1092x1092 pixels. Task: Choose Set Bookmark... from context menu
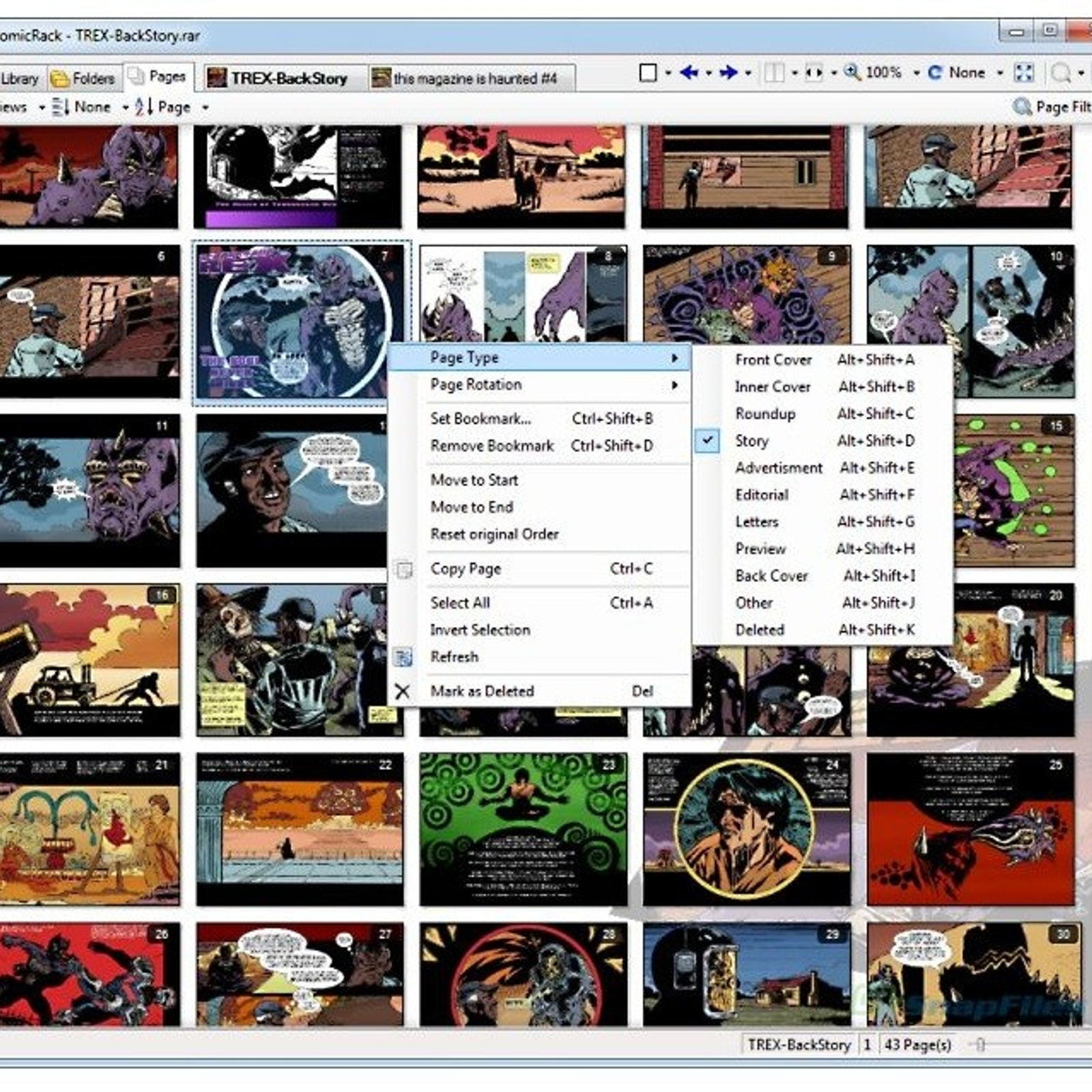[539, 419]
